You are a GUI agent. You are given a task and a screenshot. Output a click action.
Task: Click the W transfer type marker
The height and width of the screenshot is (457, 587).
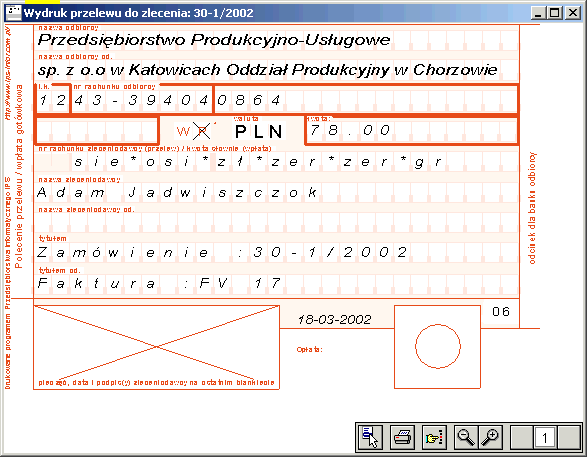(183, 131)
